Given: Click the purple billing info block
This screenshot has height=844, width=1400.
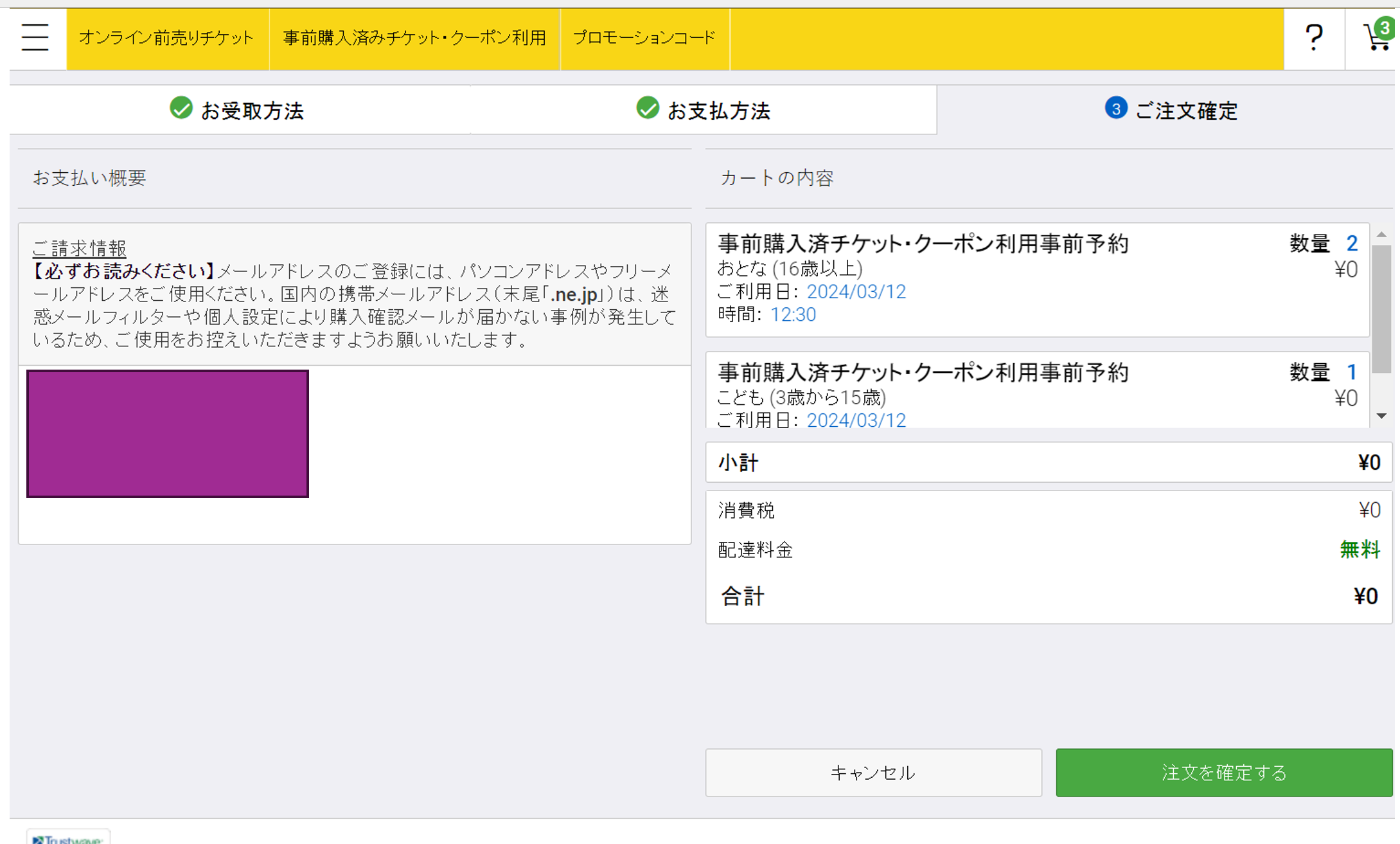Looking at the screenshot, I should click(x=168, y=434).
